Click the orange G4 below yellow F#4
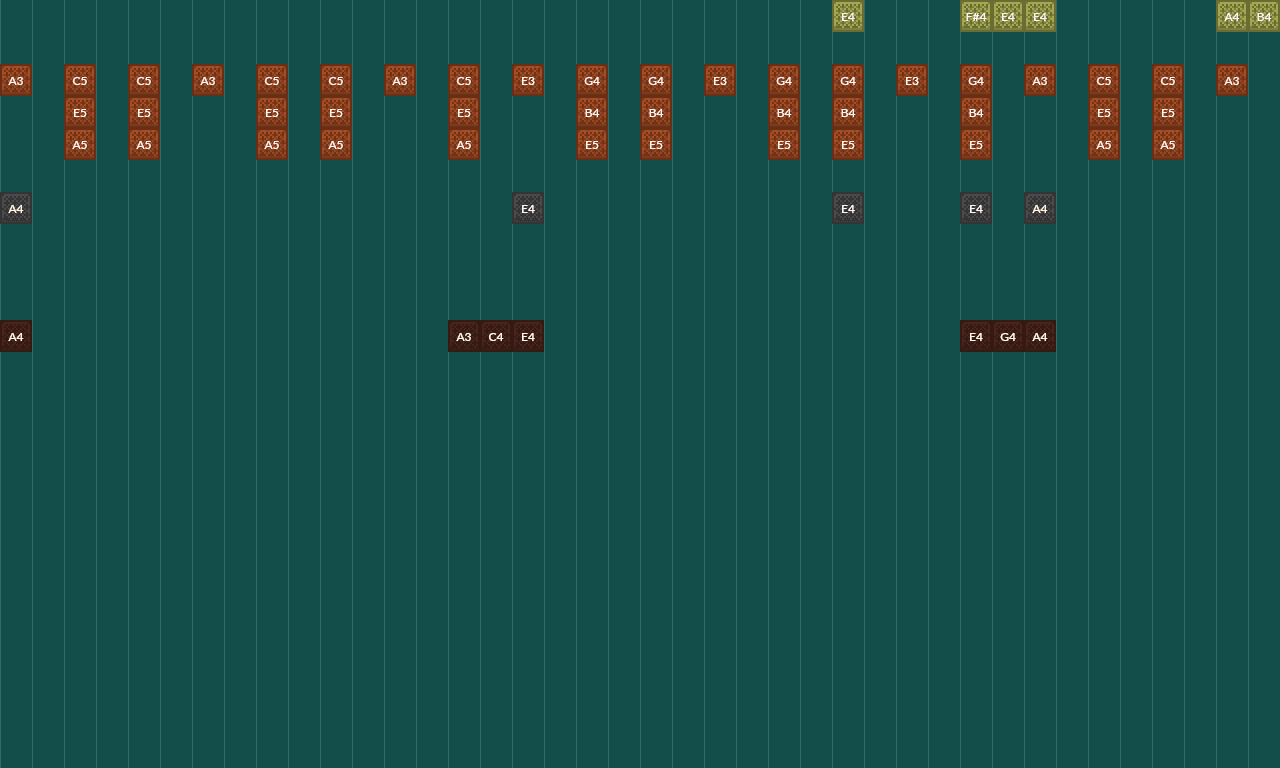This screenshot has width=1280, height=768. (x=976, y=80)
